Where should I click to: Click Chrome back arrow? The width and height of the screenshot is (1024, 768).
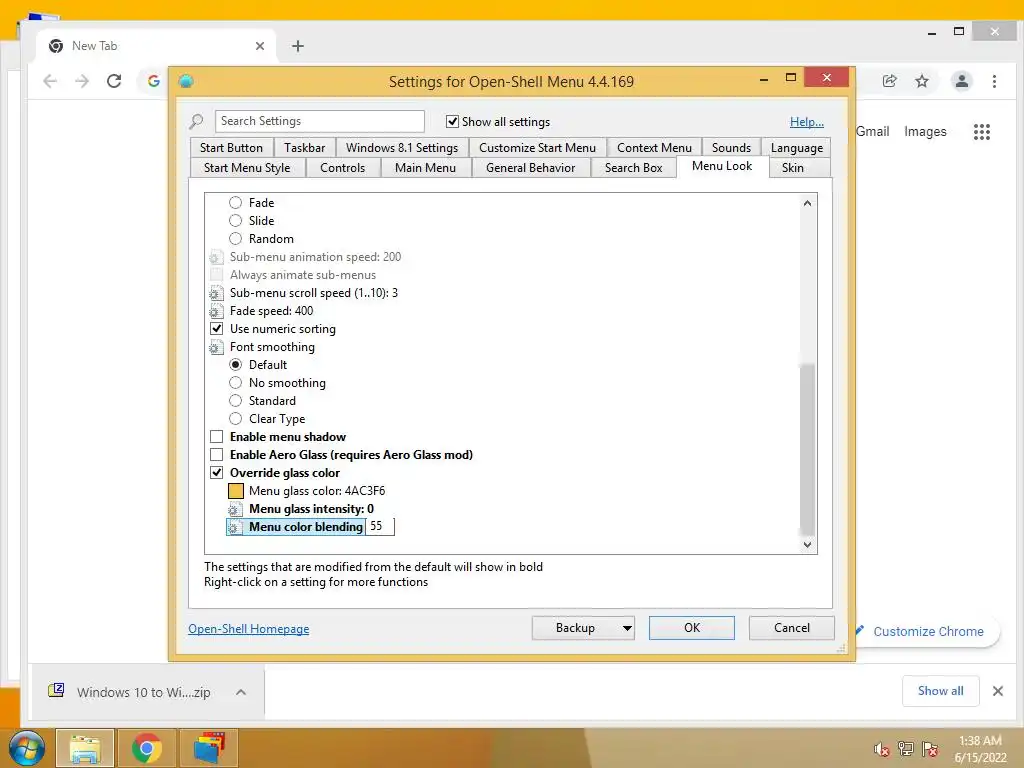(50, 81)
